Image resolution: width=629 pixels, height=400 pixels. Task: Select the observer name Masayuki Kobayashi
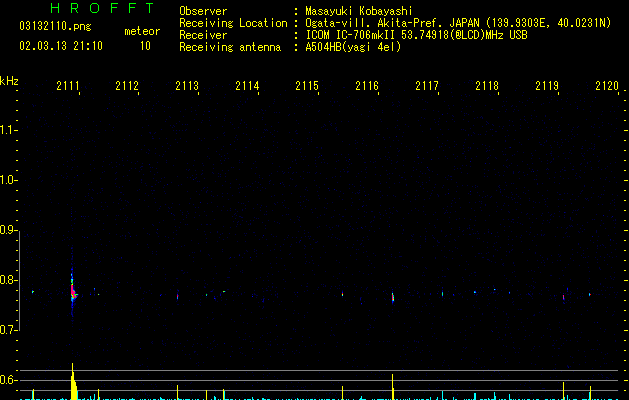(359, 11)
